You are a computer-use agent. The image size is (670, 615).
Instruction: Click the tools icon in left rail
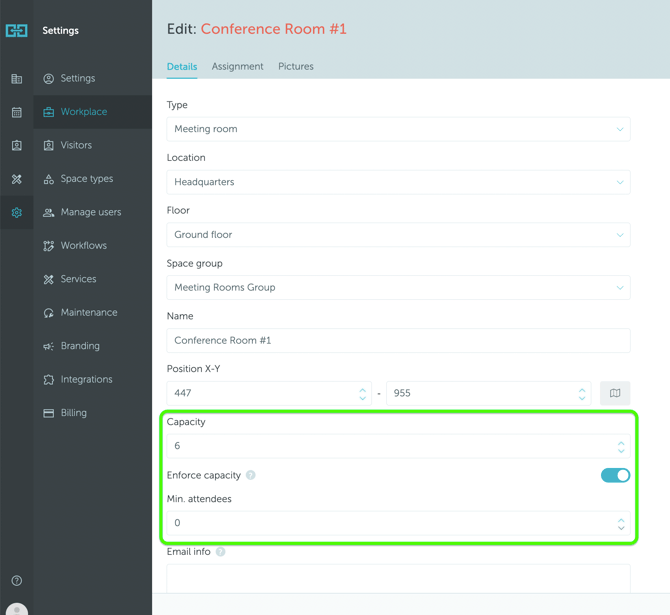[x=17, y=179]
